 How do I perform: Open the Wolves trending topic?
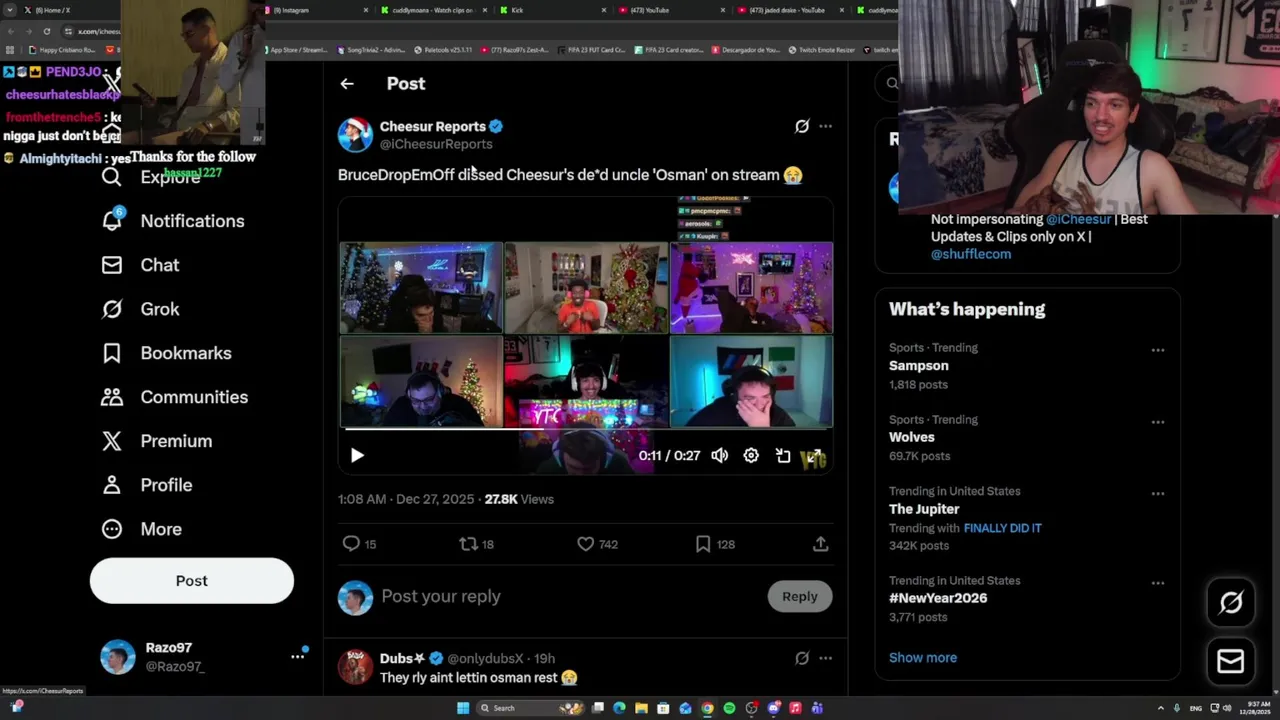tap(912, 437)
